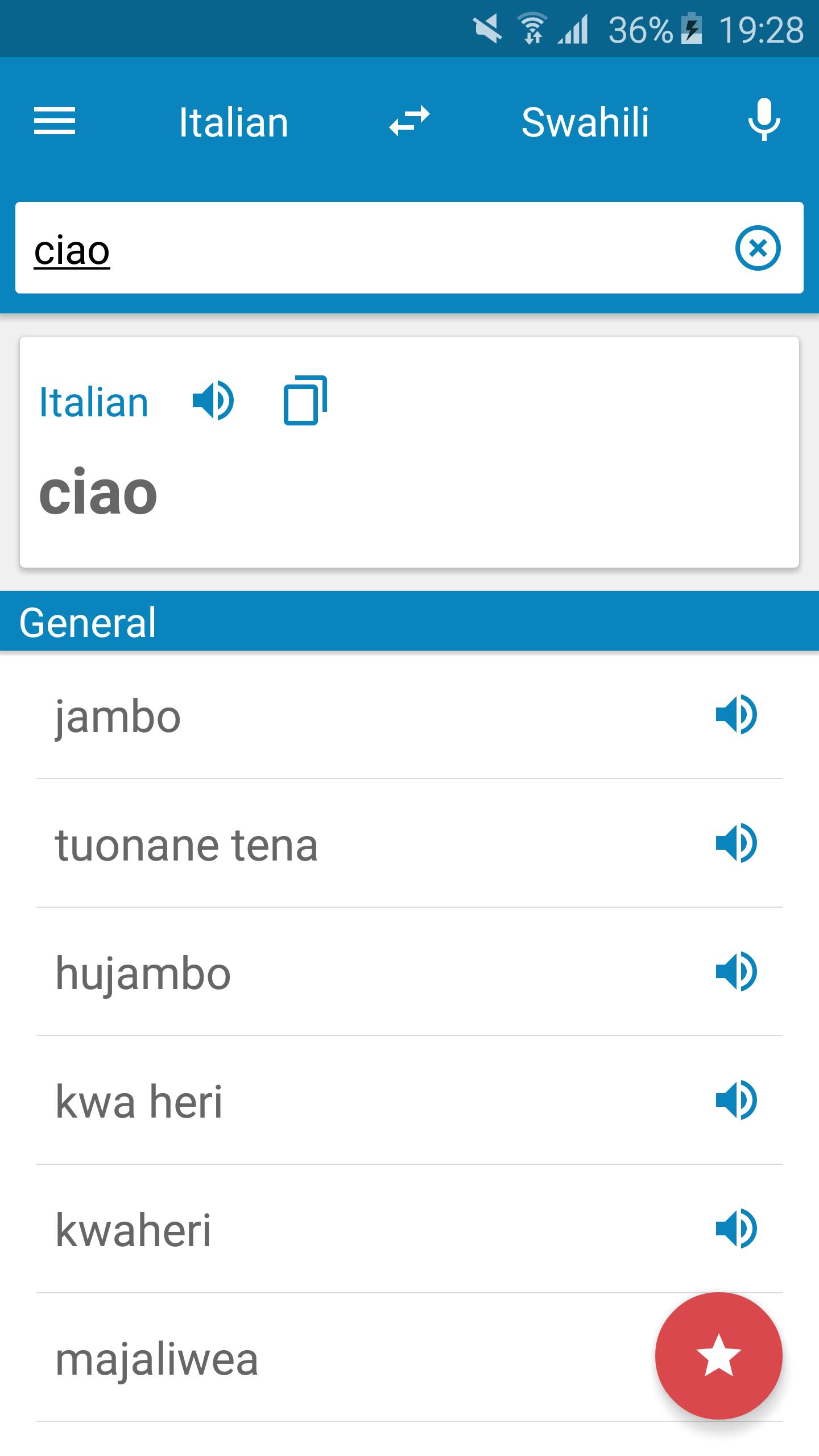Copy the word ciao to clipboard
The image size is (819, 1456).
[305, 400]
